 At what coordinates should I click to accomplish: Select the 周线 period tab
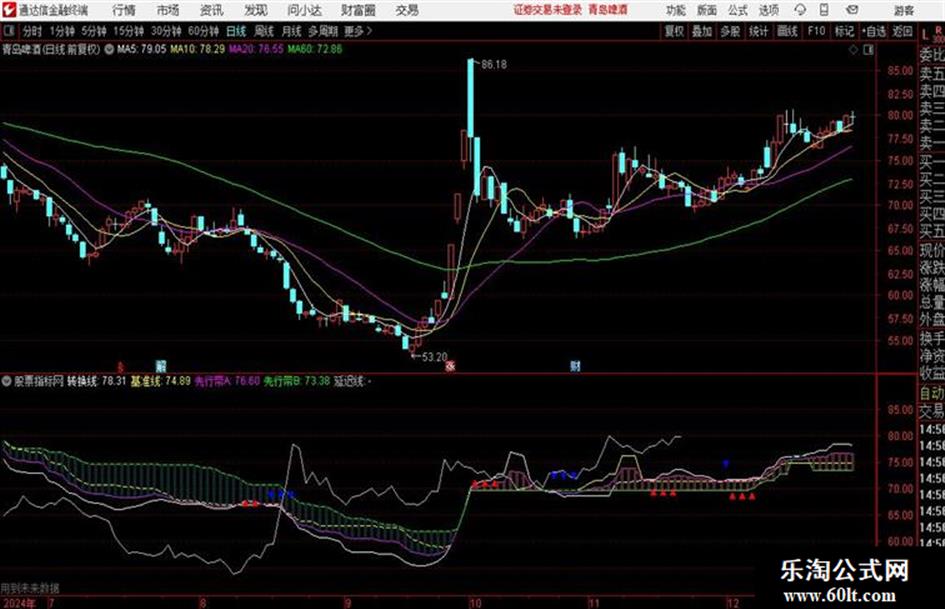tap(263, 31)
